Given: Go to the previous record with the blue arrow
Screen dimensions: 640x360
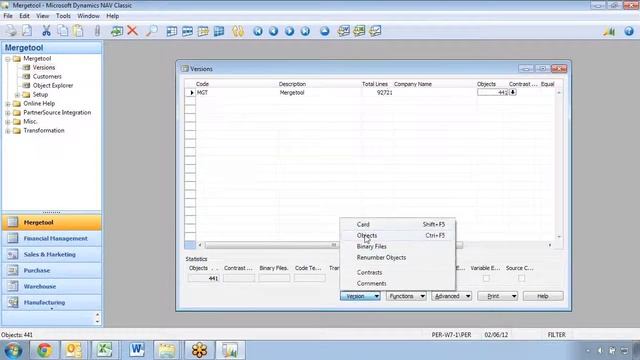Looking at the screenshot, I should 273,31.
